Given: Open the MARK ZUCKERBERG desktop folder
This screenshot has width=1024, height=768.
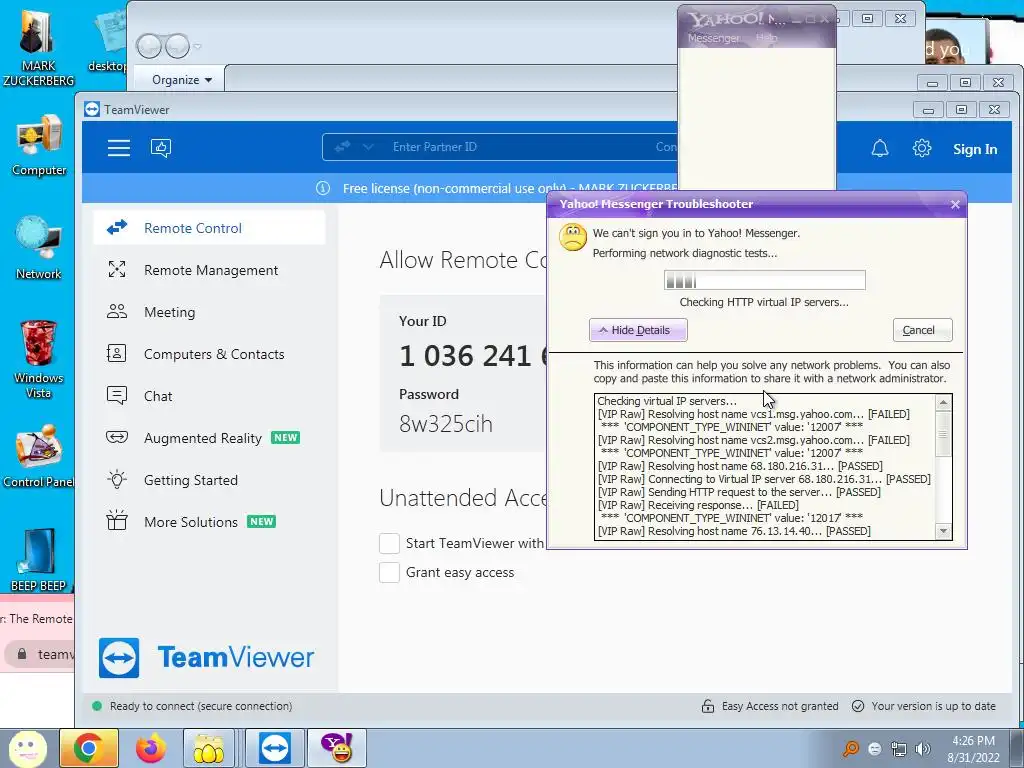Looking at the screenshot, I should tap(38, 46).
